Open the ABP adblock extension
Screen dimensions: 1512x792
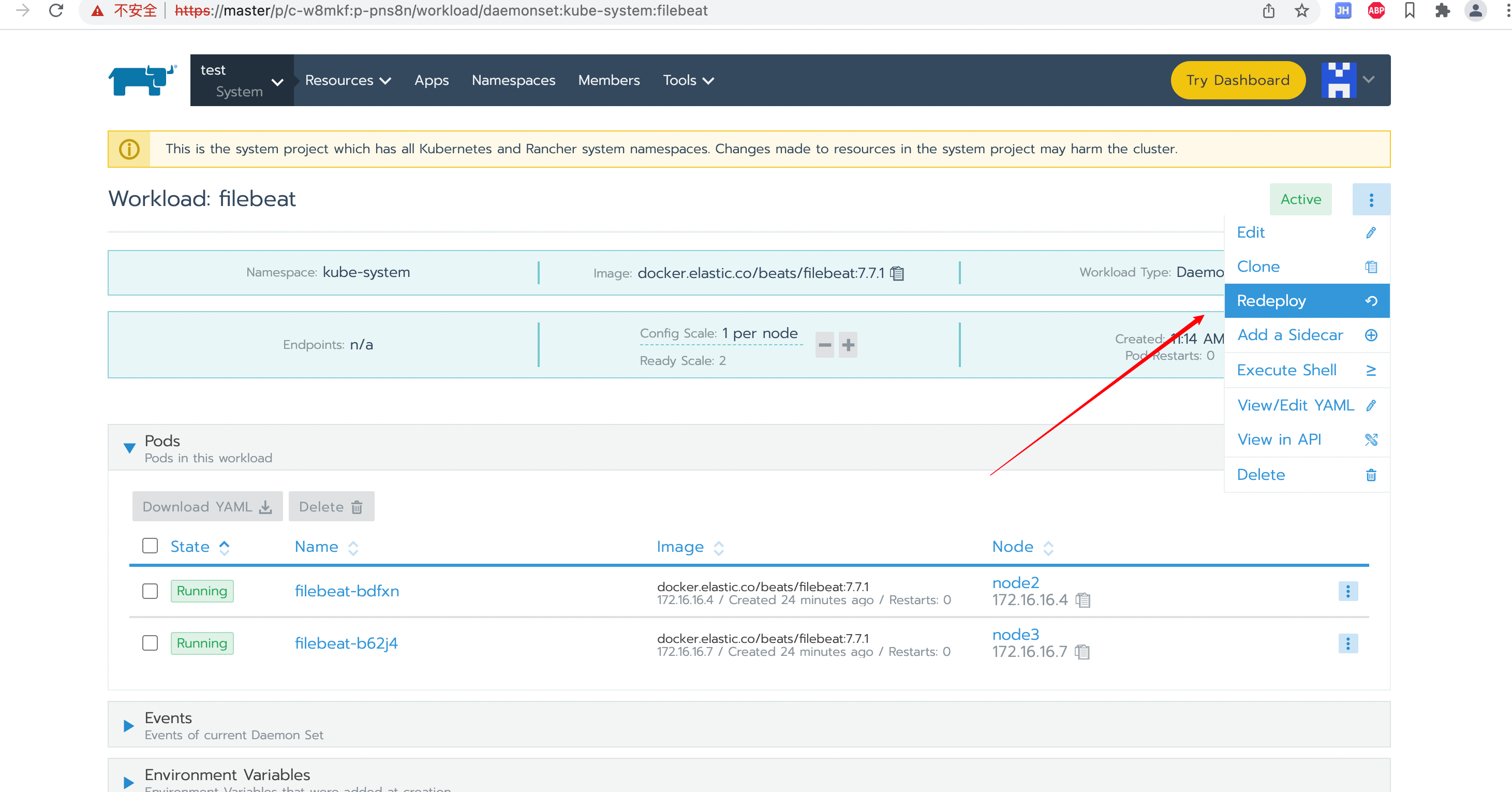pos(1376,10)
